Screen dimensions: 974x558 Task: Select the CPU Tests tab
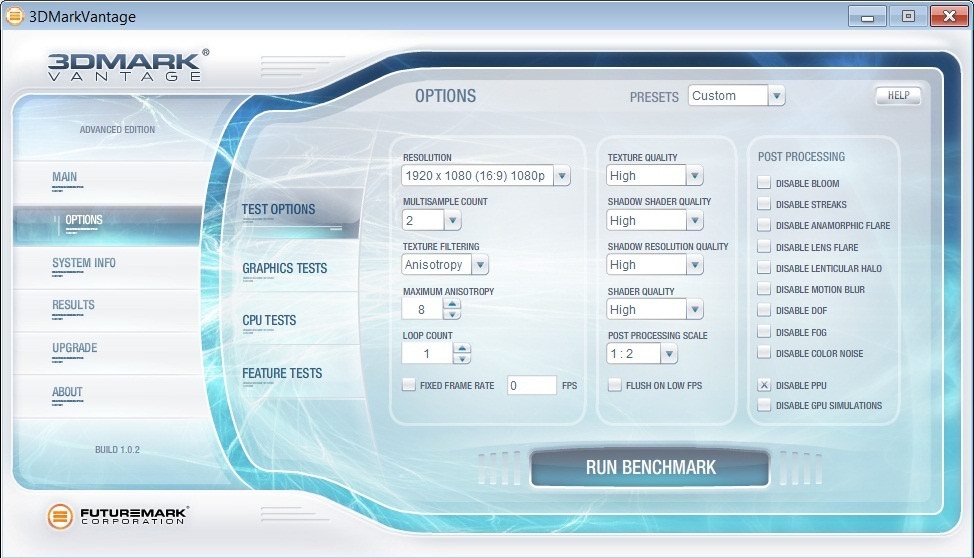pyautogui.click(x=269, y=321)
